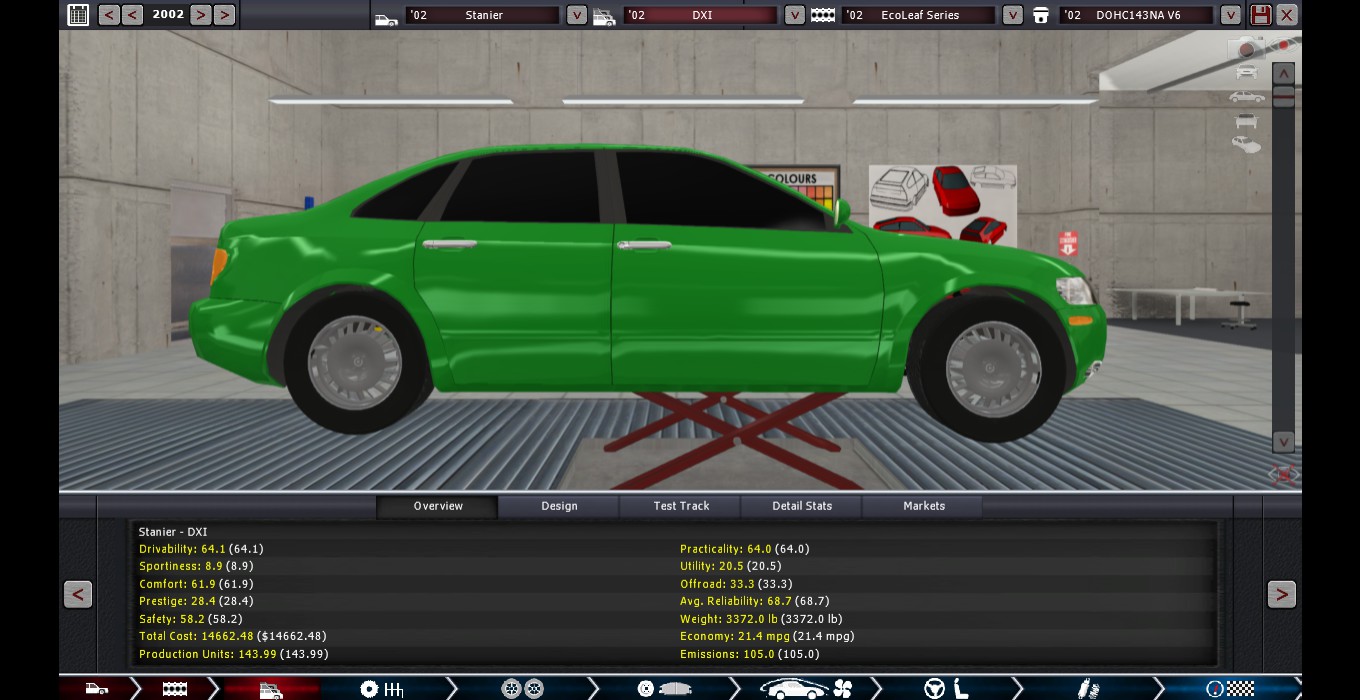Screen dimensions: 1360x700
Task: Switch to the Design tab
Action: [x=559, y=506]
